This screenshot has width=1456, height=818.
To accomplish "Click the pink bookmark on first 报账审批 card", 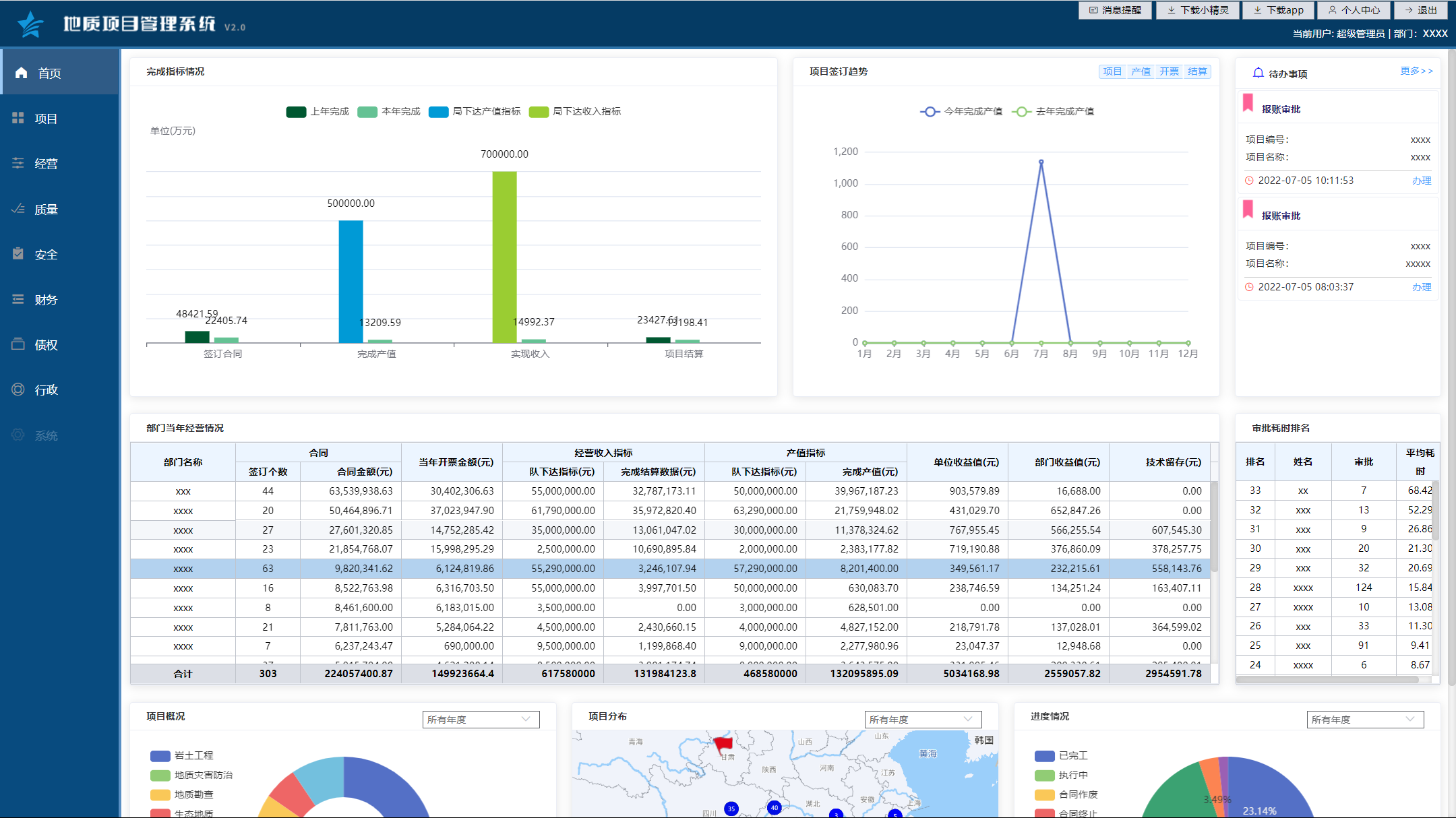I will click(1248, 102).
